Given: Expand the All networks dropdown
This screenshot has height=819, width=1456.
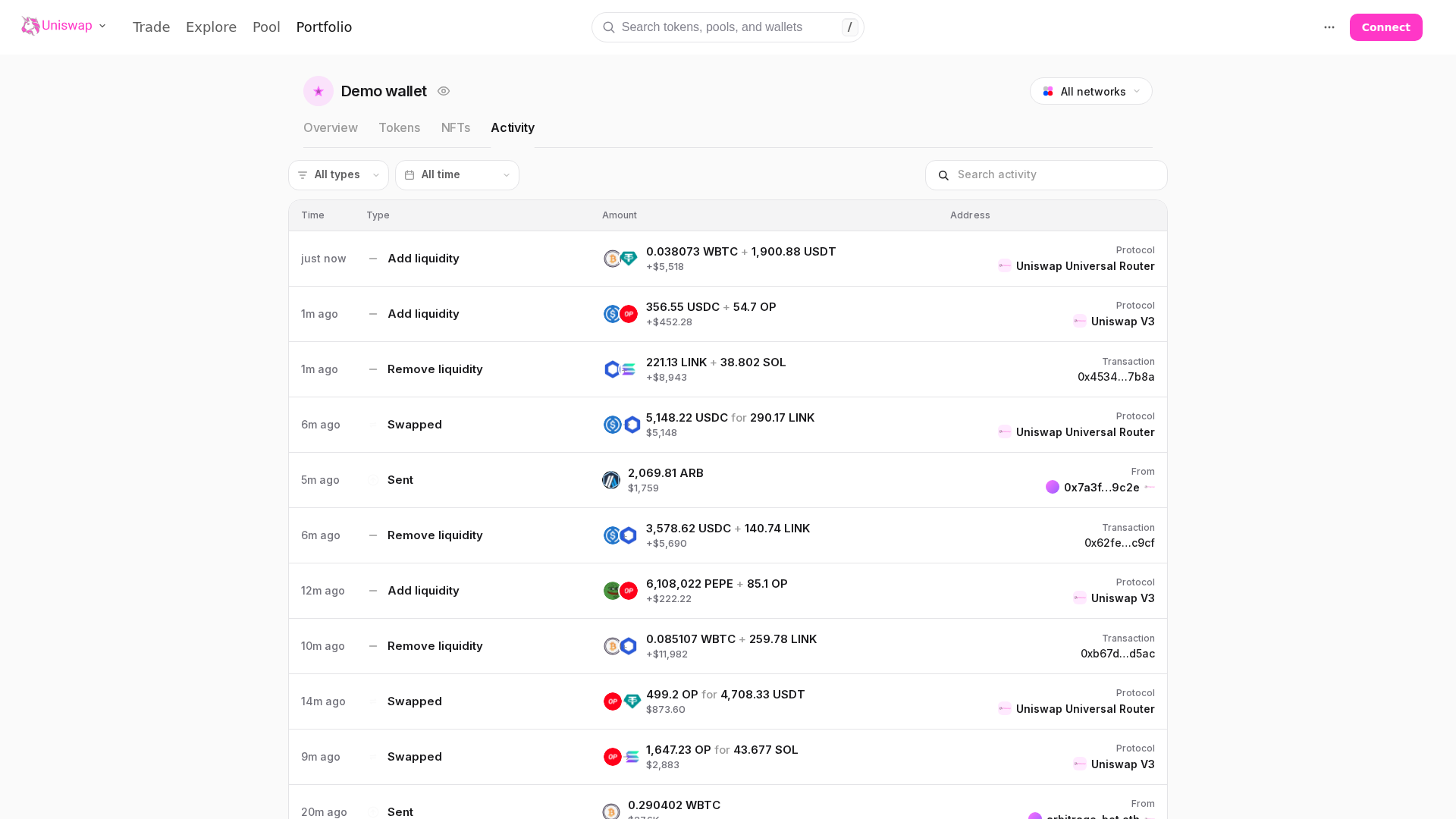Looking at the screenshot, I should pos(1090,91).
